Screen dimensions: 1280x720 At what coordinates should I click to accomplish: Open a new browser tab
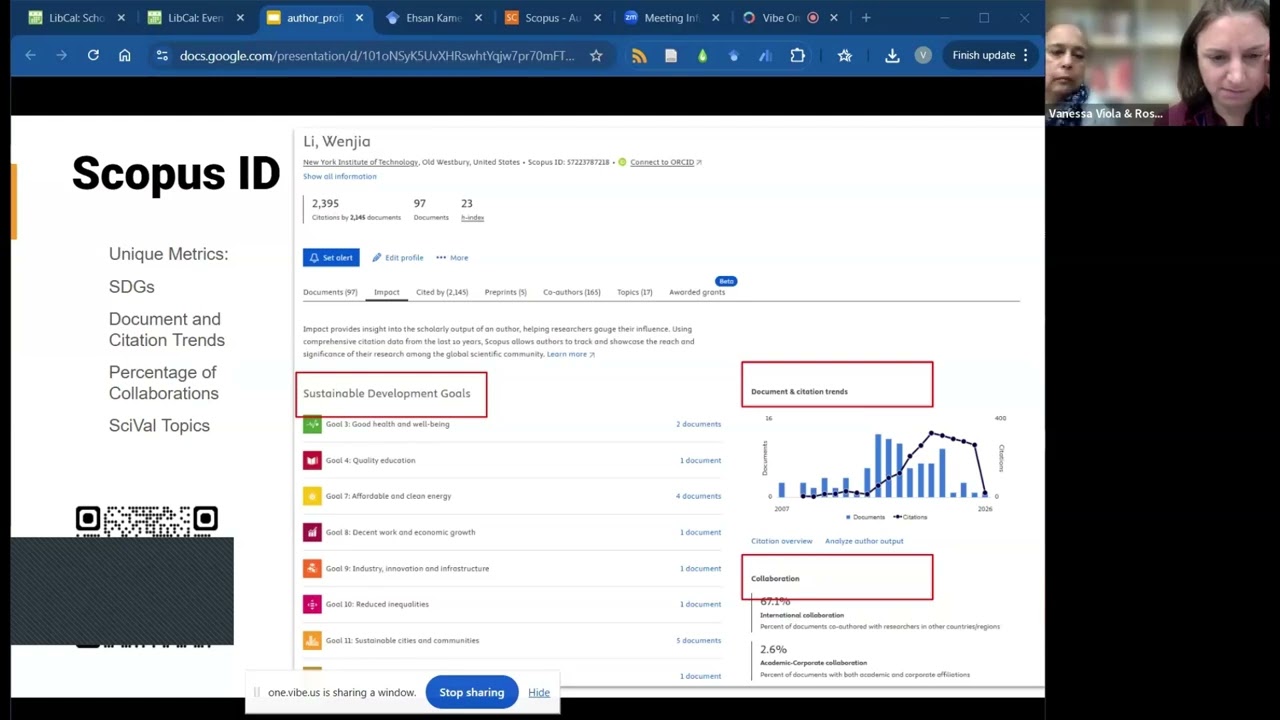[x=866, y=18]
